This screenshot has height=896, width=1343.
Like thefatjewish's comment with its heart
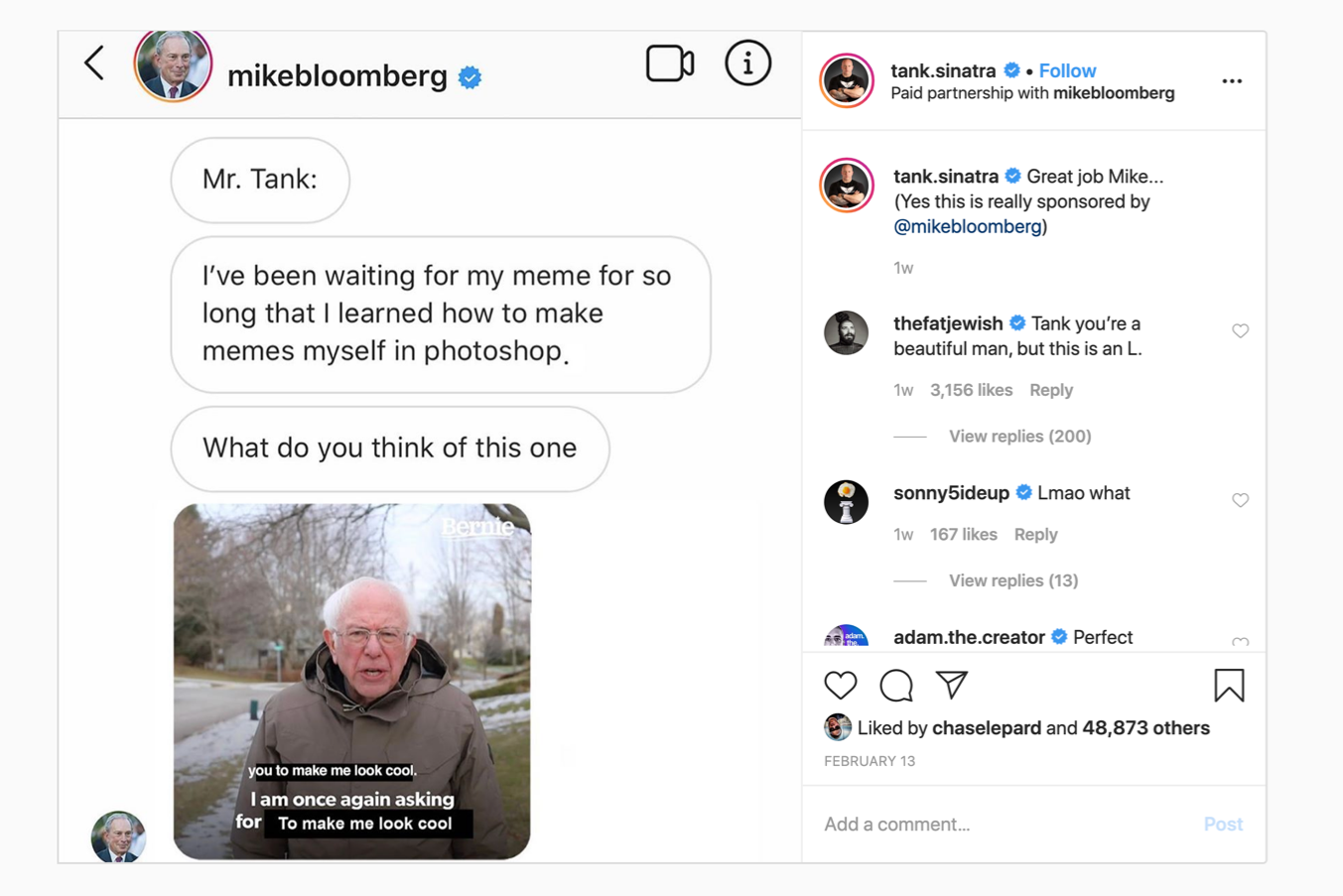[x=1240, y=331]
